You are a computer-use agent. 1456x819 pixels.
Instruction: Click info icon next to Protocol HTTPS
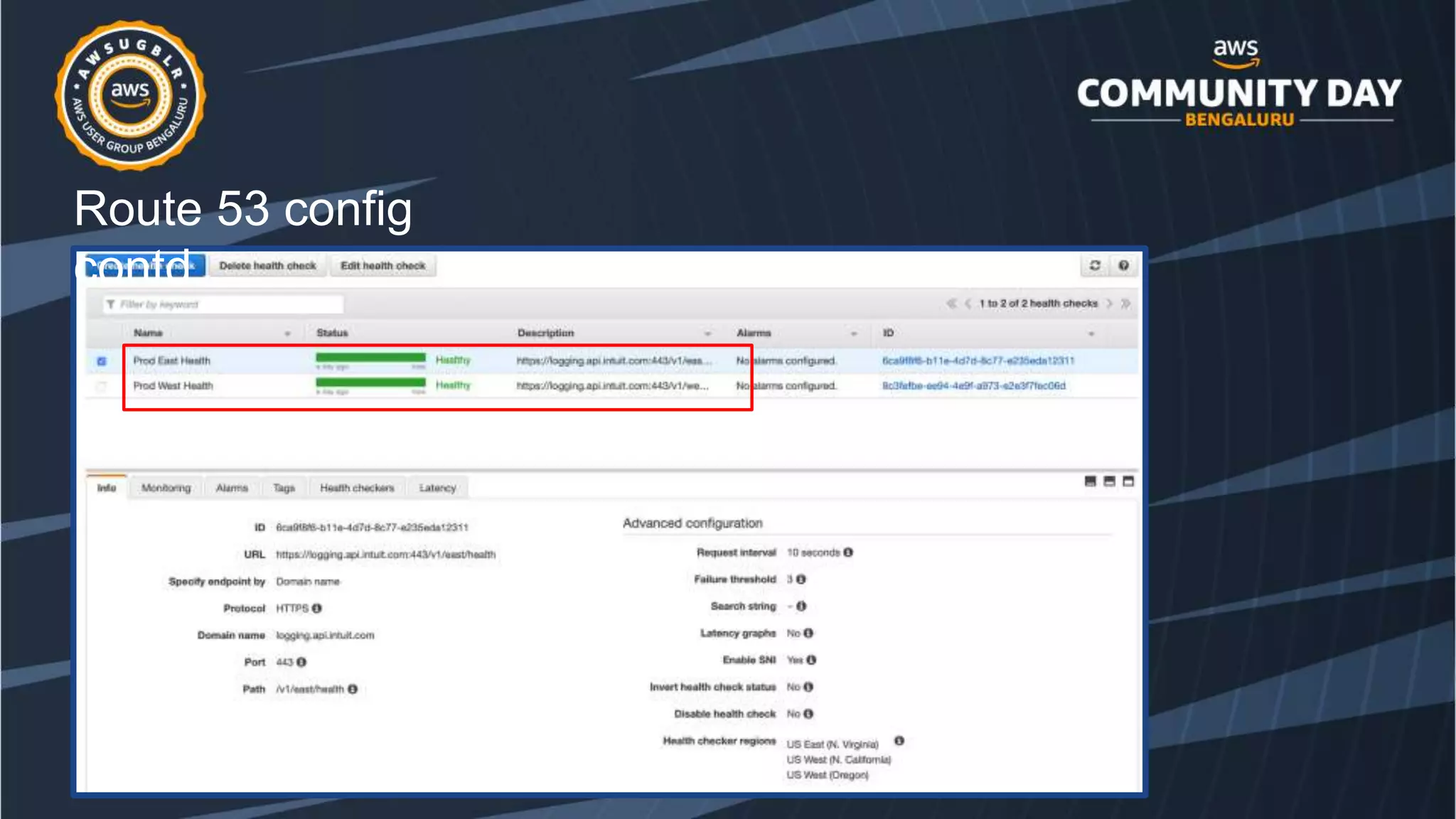coord(317,609)
